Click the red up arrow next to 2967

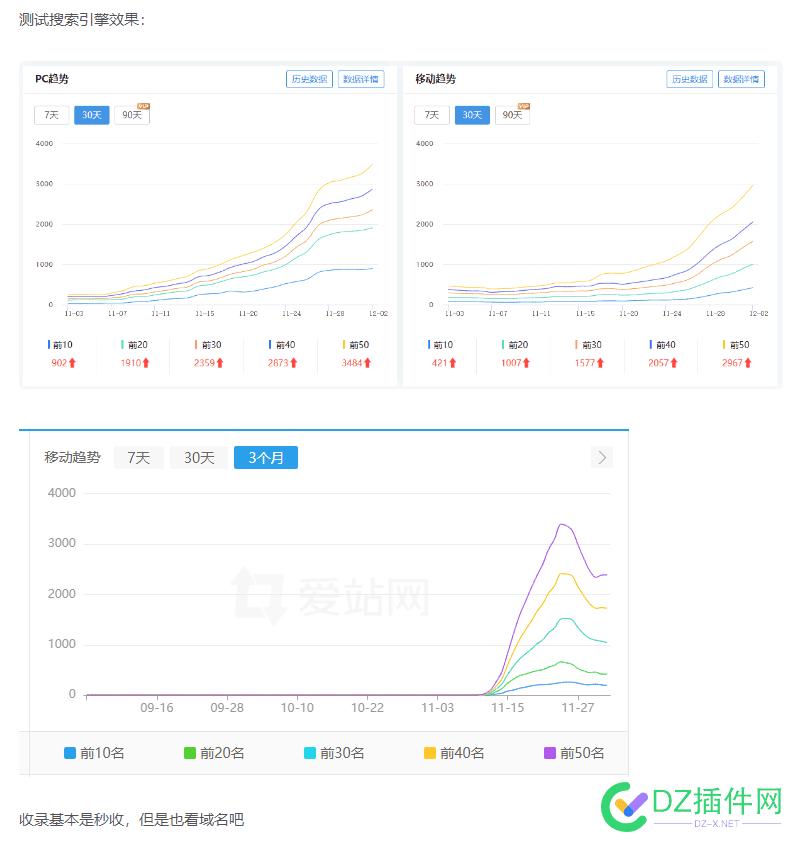click(x=748, y=363)
